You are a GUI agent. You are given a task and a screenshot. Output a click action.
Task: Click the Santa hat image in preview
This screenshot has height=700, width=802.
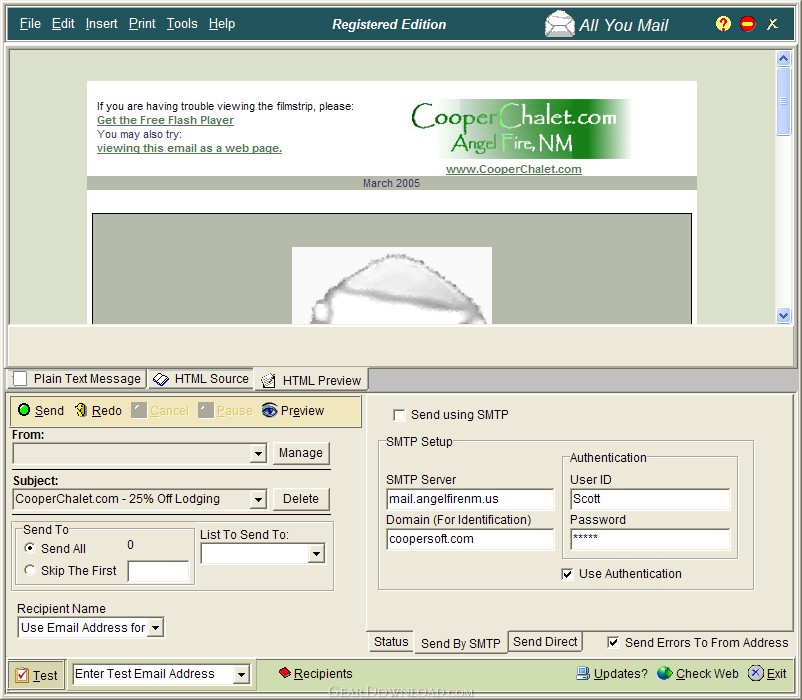click(x=392, y=285)
